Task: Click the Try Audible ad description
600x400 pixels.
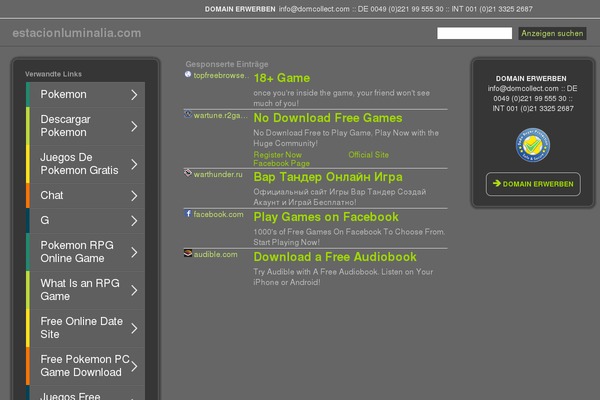Action: (343, 277)
